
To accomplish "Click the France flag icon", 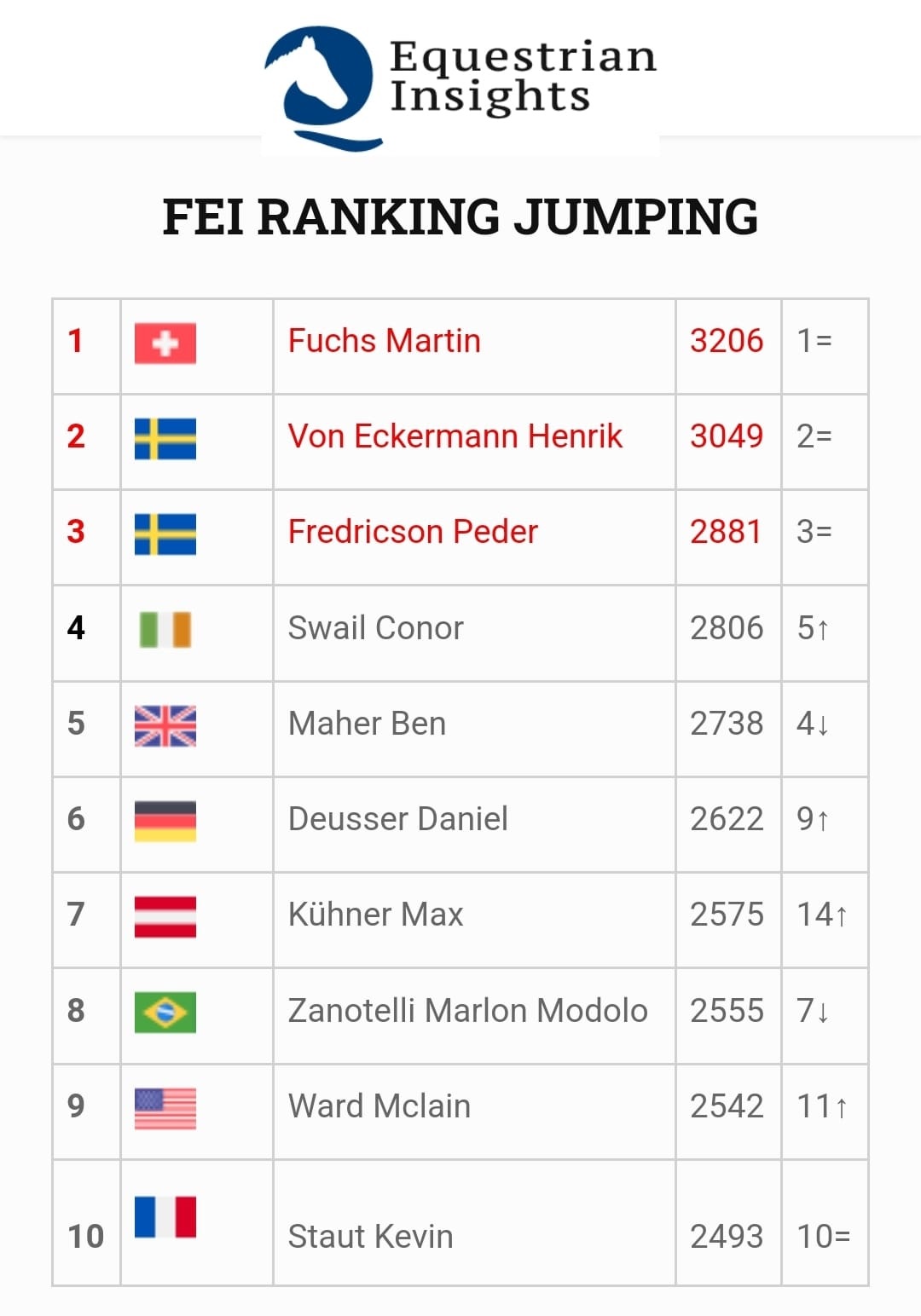I will coord(165,1216).
